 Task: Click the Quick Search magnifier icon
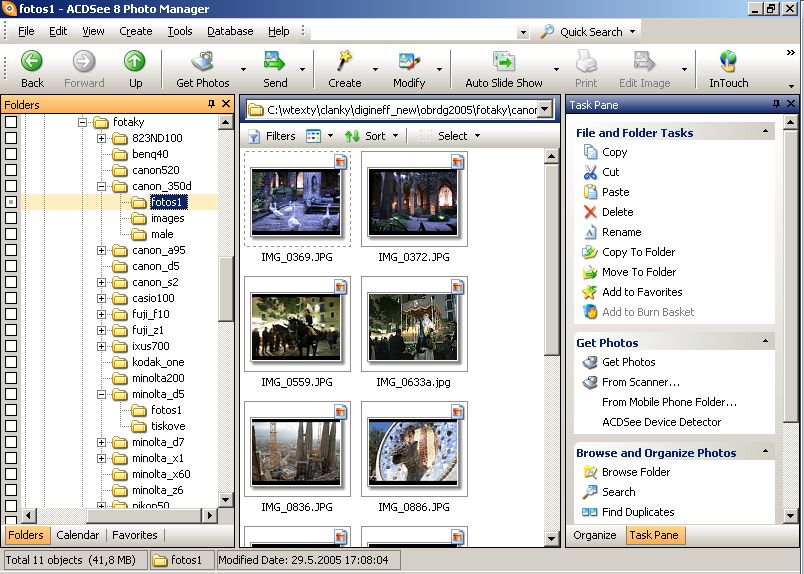[547, 32]
